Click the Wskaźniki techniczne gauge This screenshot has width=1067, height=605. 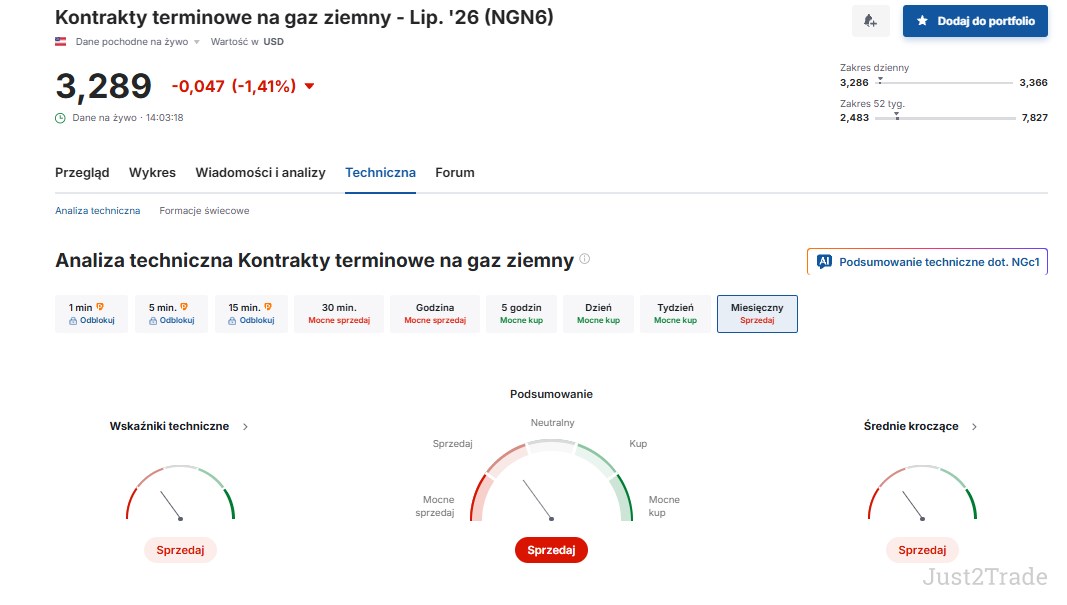pos(180,493)
